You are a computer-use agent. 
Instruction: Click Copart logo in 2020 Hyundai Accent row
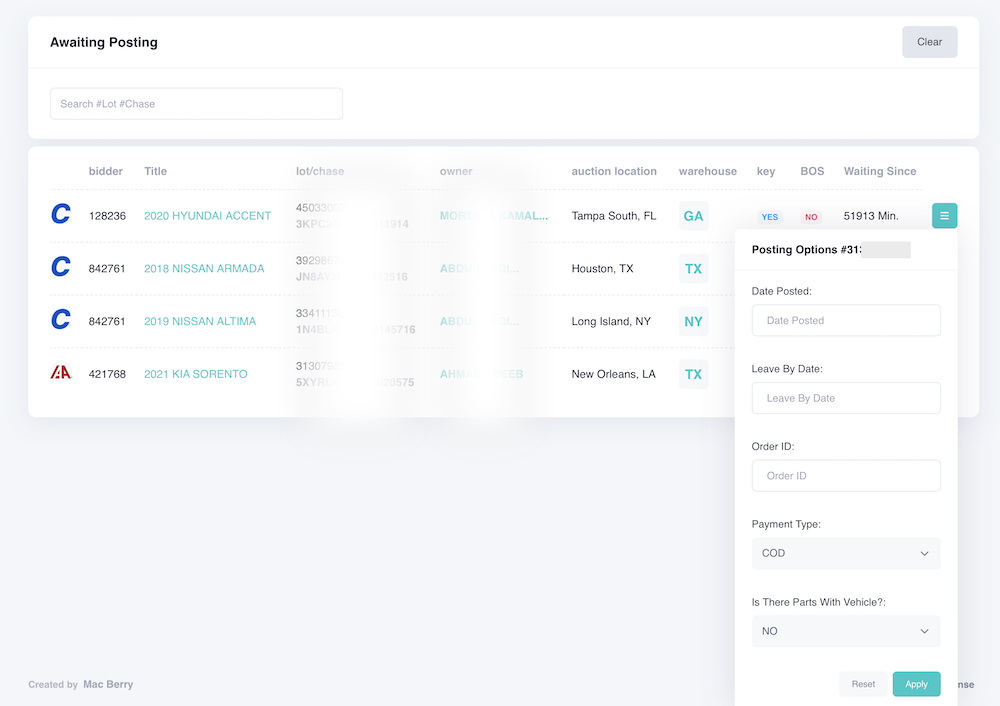click(x=61, y=214)
